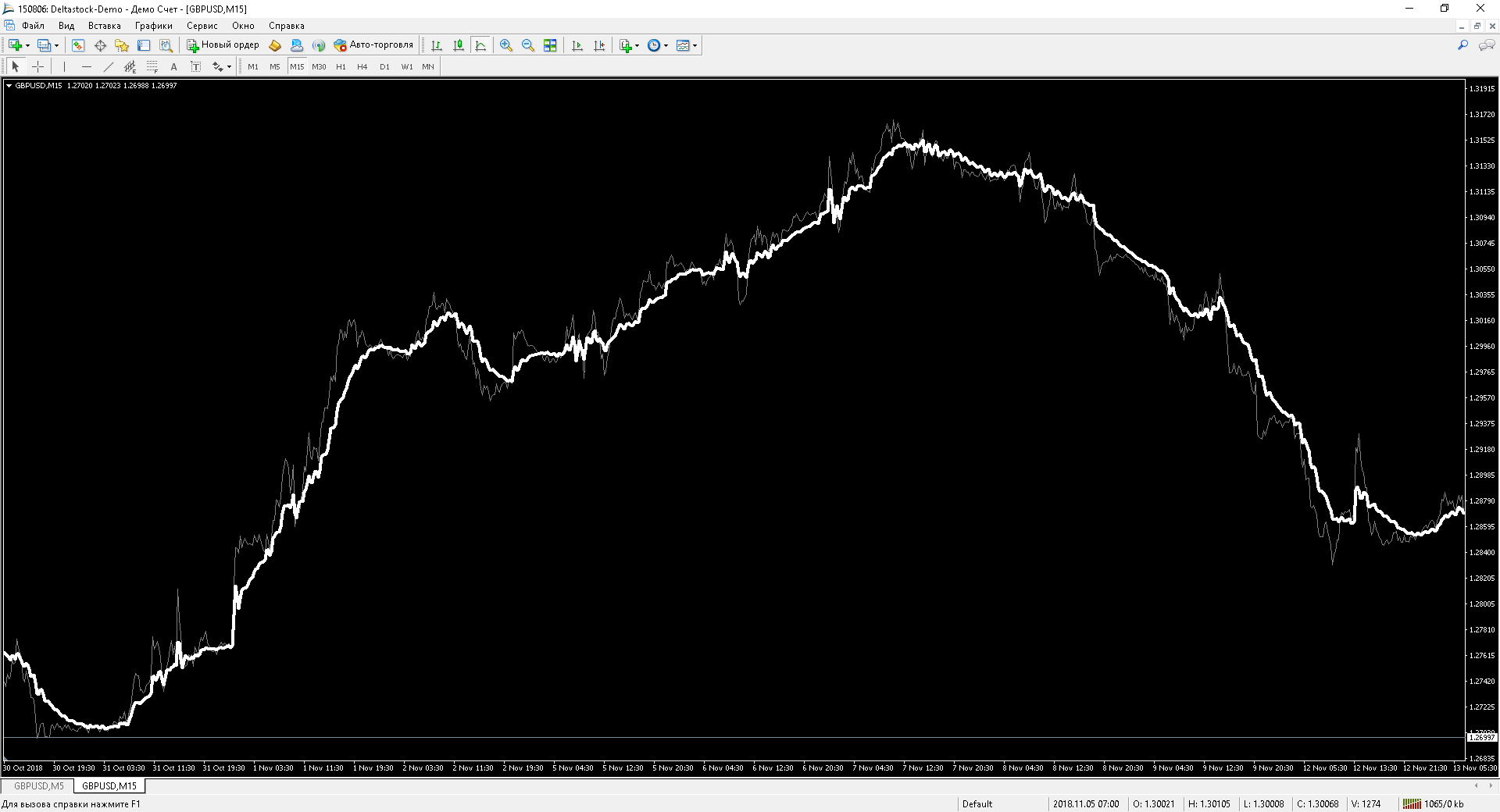Switch chart to line chart mode
The width and height of the screenshot is (1500, 812).
480,45
